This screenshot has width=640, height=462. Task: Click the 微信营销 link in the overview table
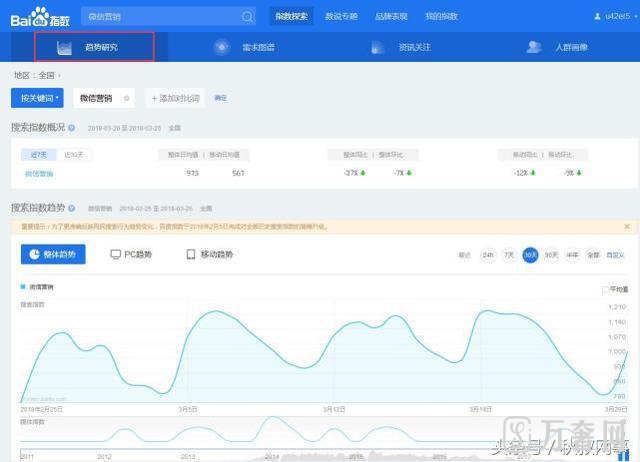tap(39, 174)
